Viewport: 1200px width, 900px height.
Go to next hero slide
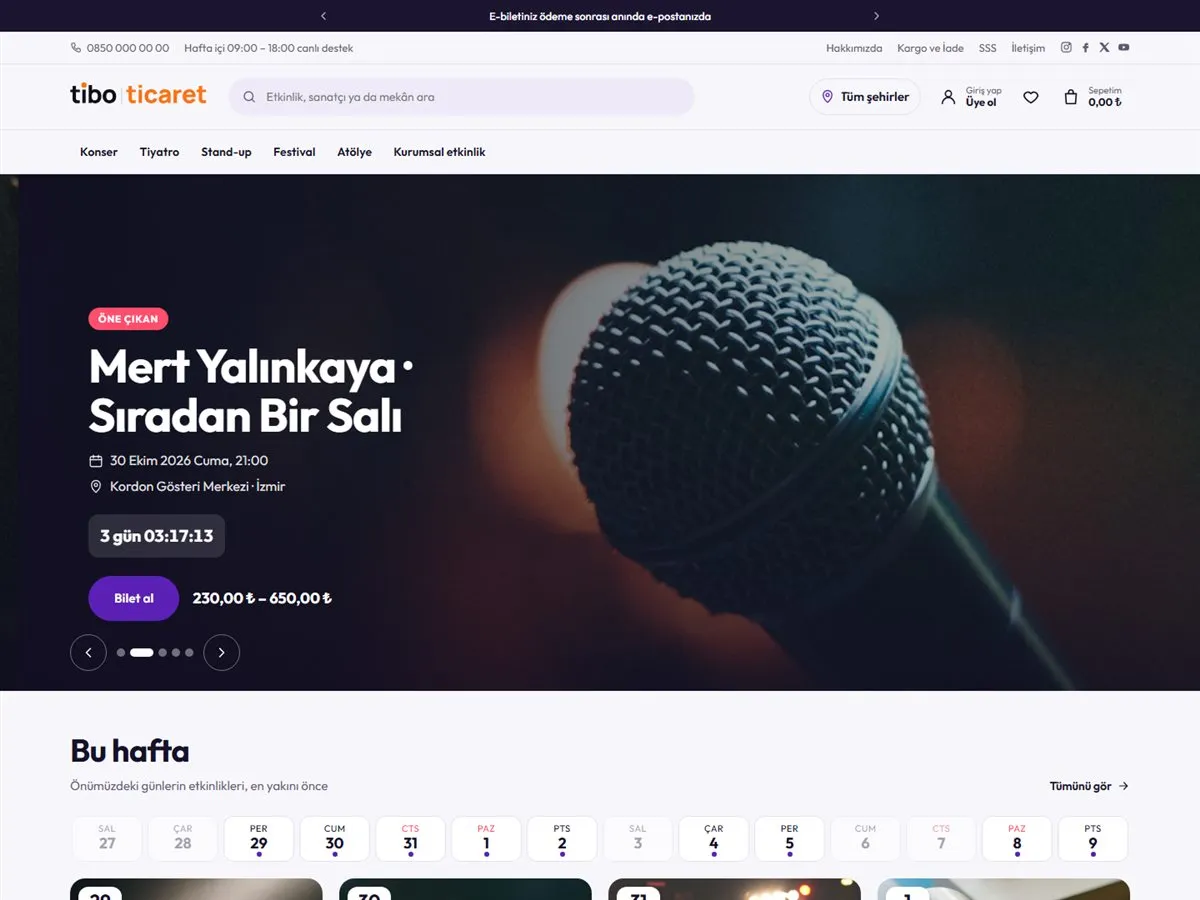point(221,653)
